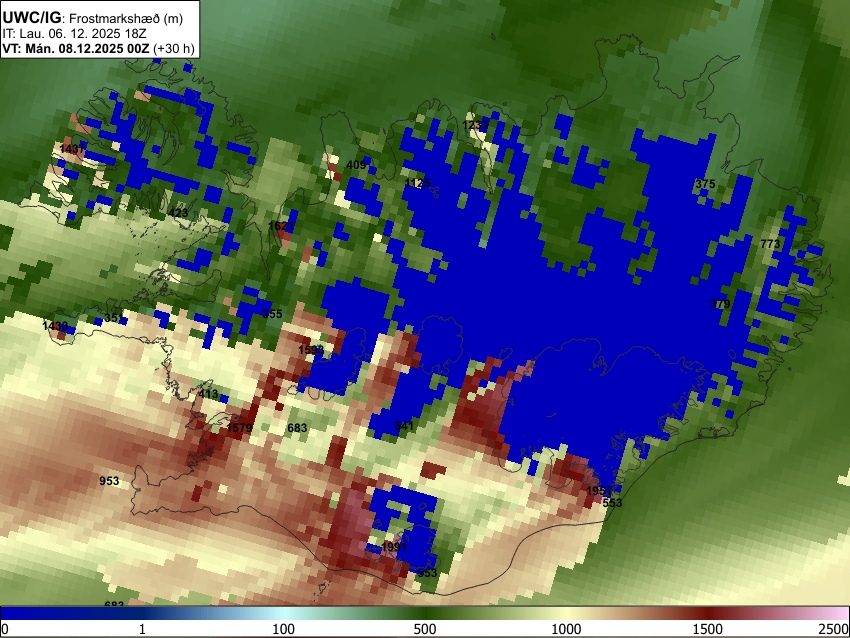850x638 pixels.
Task: Click the 773 value on the map
Action: click(x=770, y=244)
